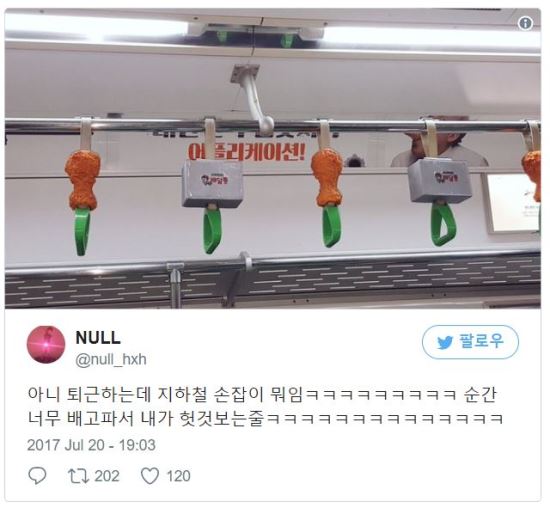Click the reply speech bubble icon
Viewport: 550px width, 507px height.
[x=37, y=476]
